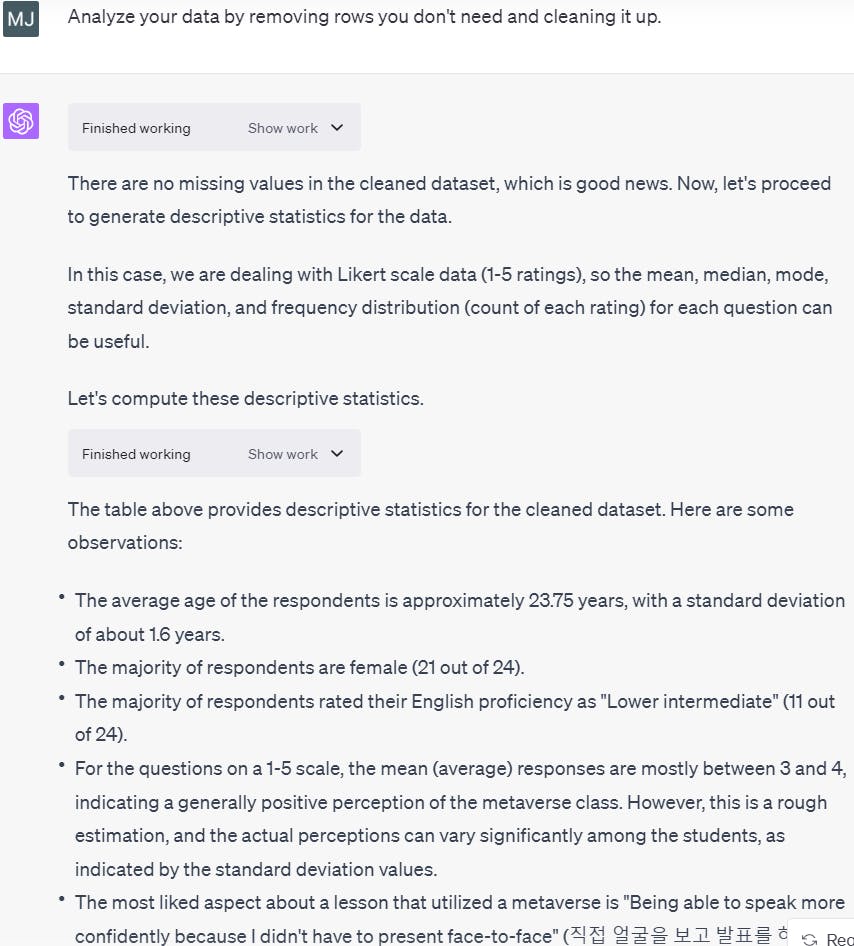
Task: Click the Likert scale data paragraph
Action: (449, 308)
